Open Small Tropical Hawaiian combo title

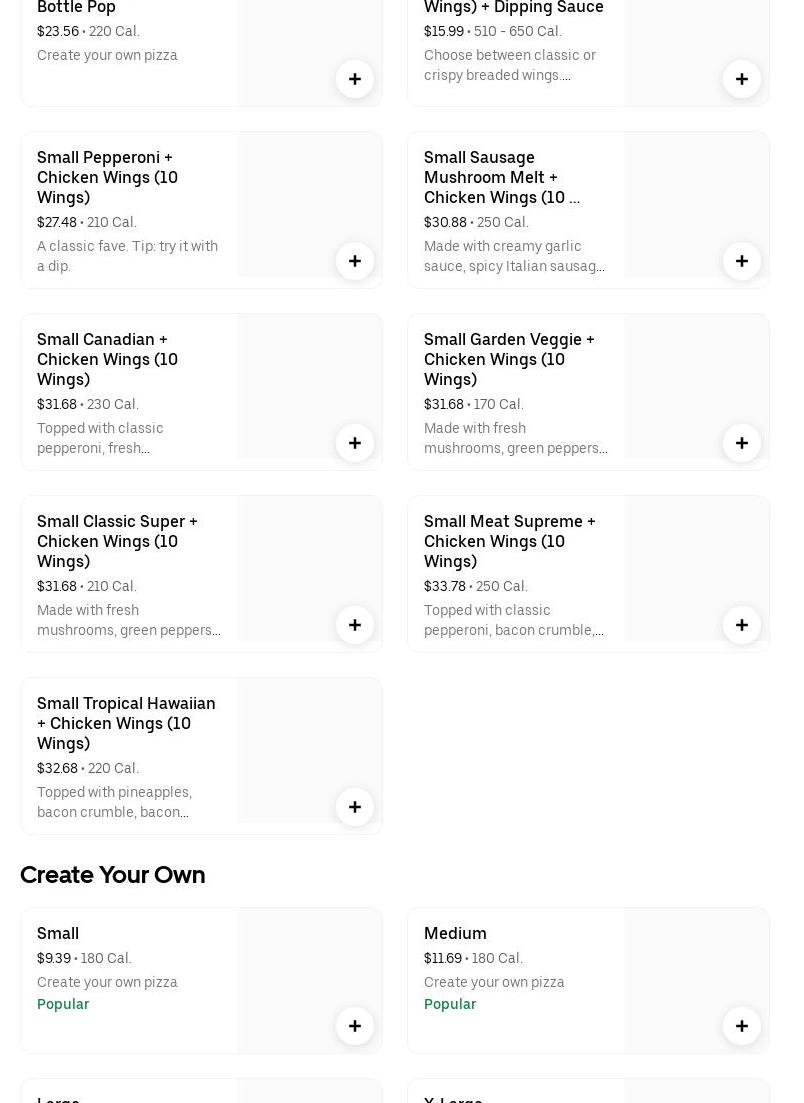coord(126,723)
